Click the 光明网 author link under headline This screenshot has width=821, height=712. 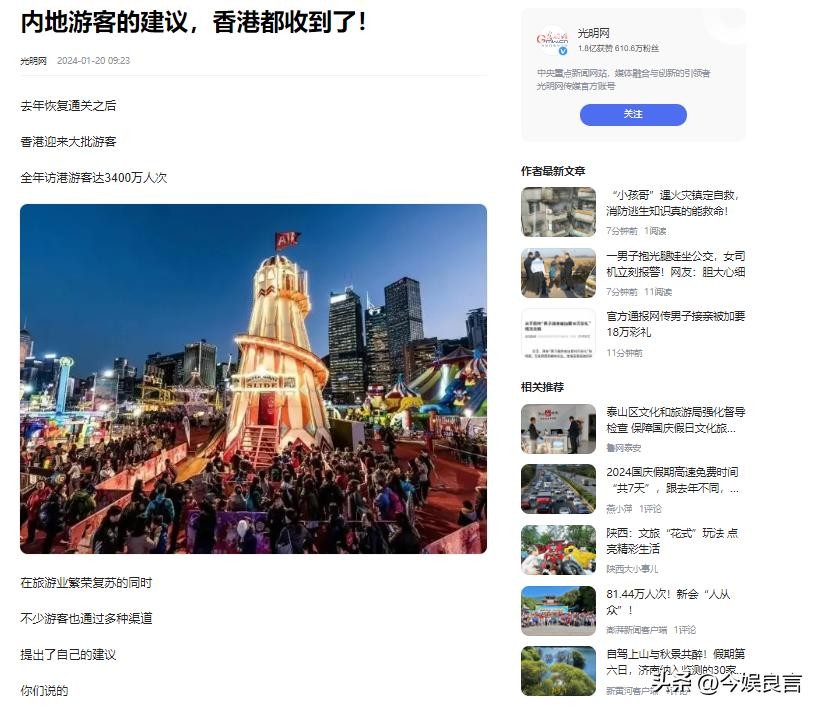[x=34, y=61]
